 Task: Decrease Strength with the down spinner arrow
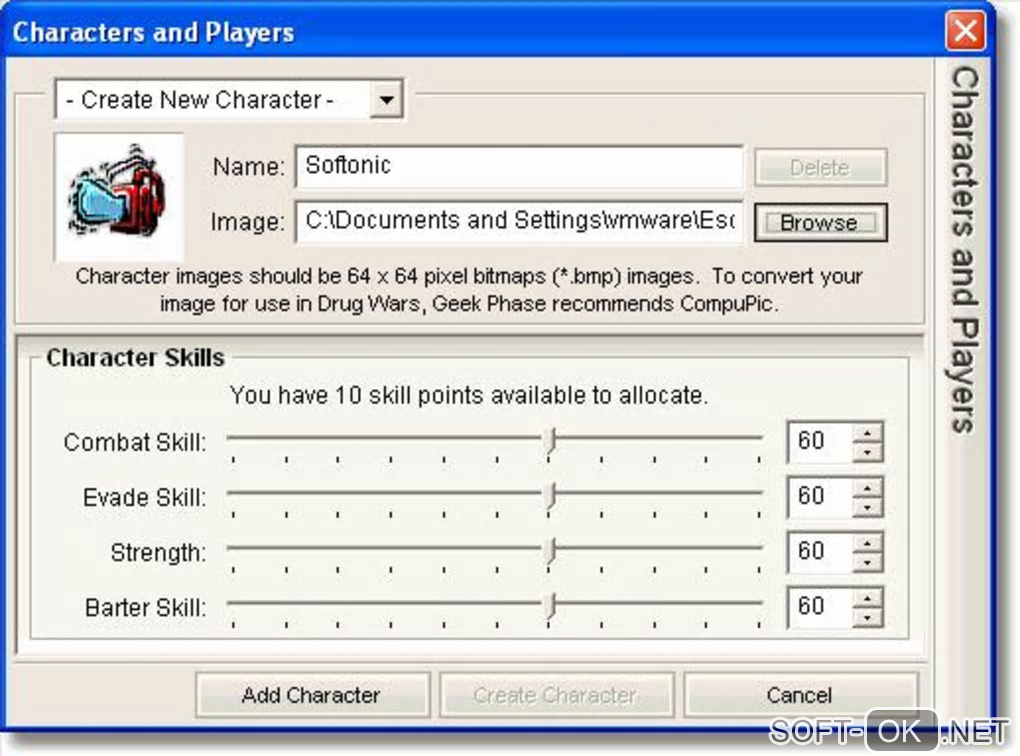click(x=867, y=562)
